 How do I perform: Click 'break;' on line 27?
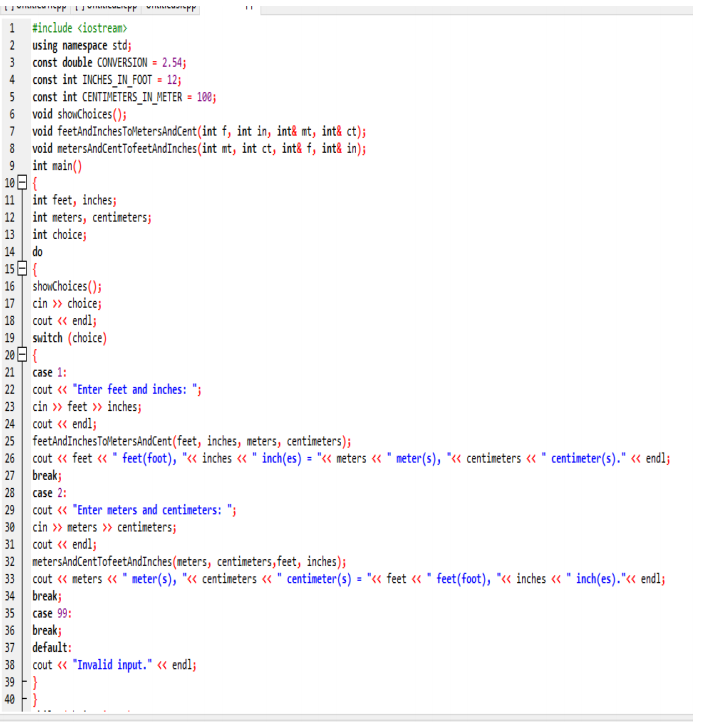click(47, 475)
